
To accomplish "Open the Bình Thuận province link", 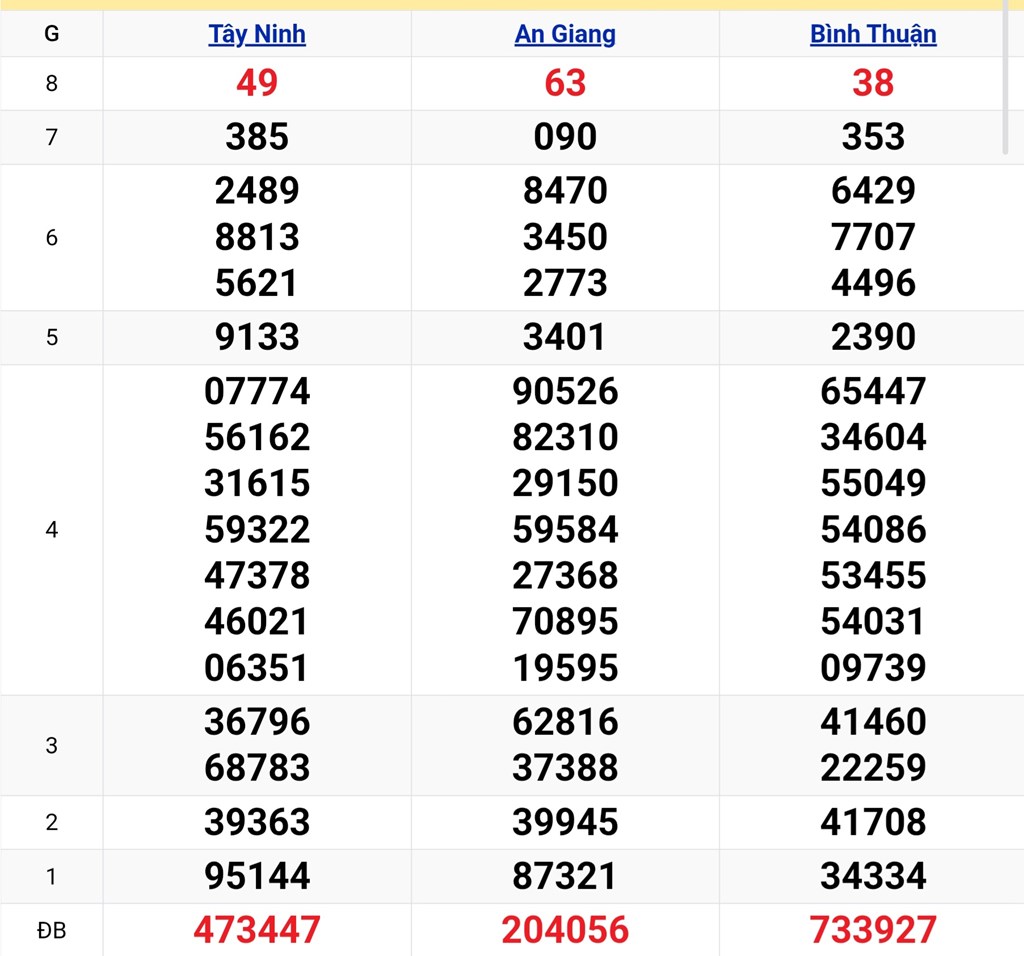I will point(873,34).
